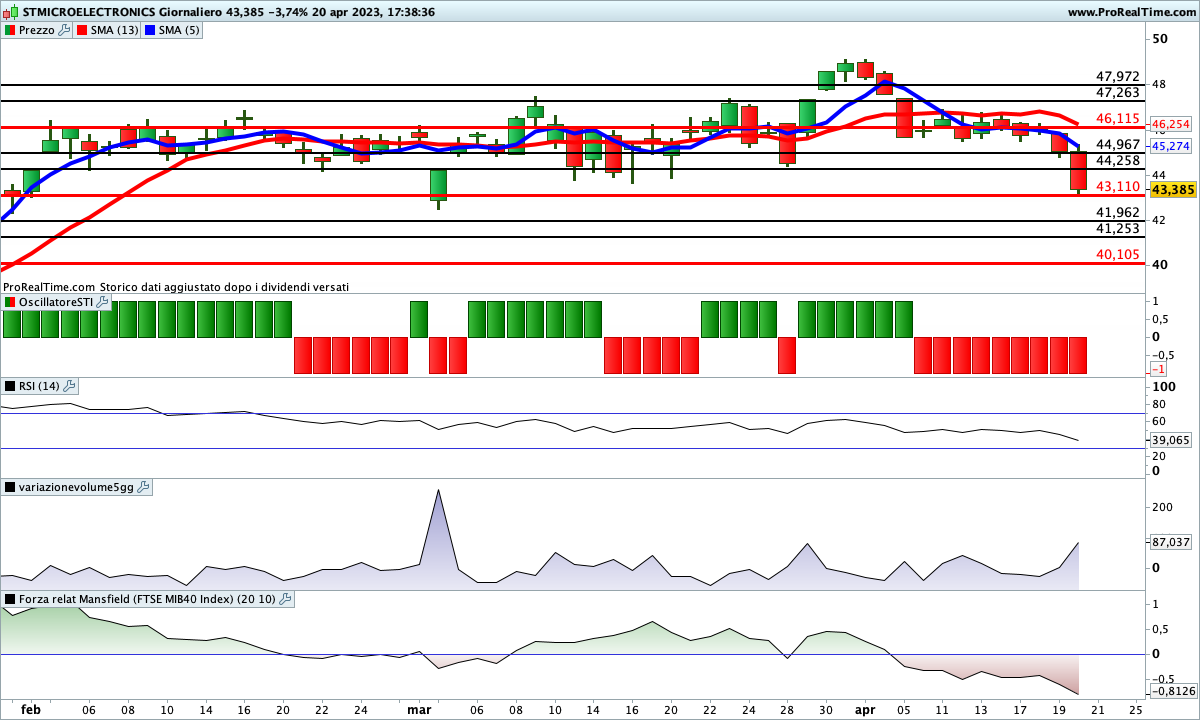This screenshot has width=1200, height=720.
Task: Click the green-red Prezzo color icon
Action: (10, 30)
